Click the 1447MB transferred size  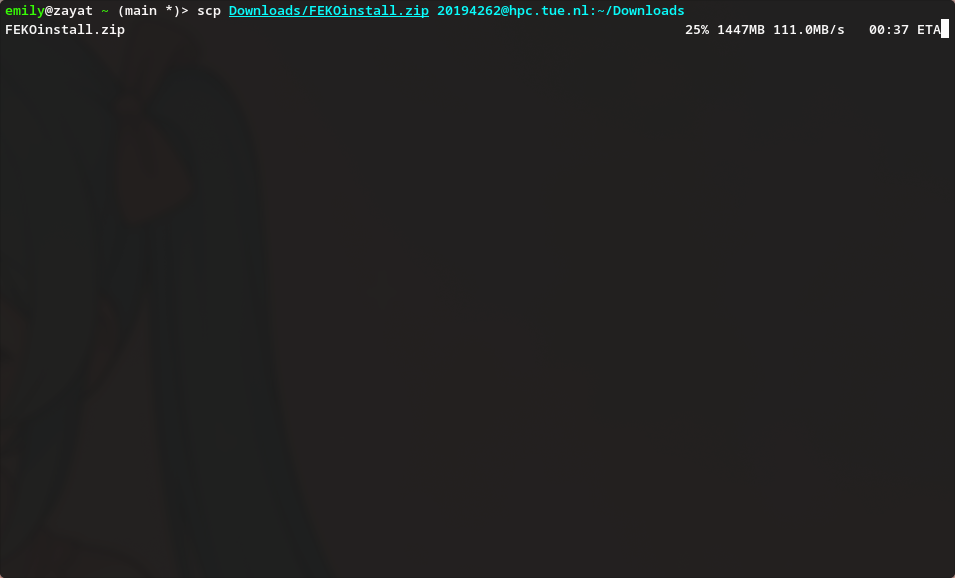[741, 30]
